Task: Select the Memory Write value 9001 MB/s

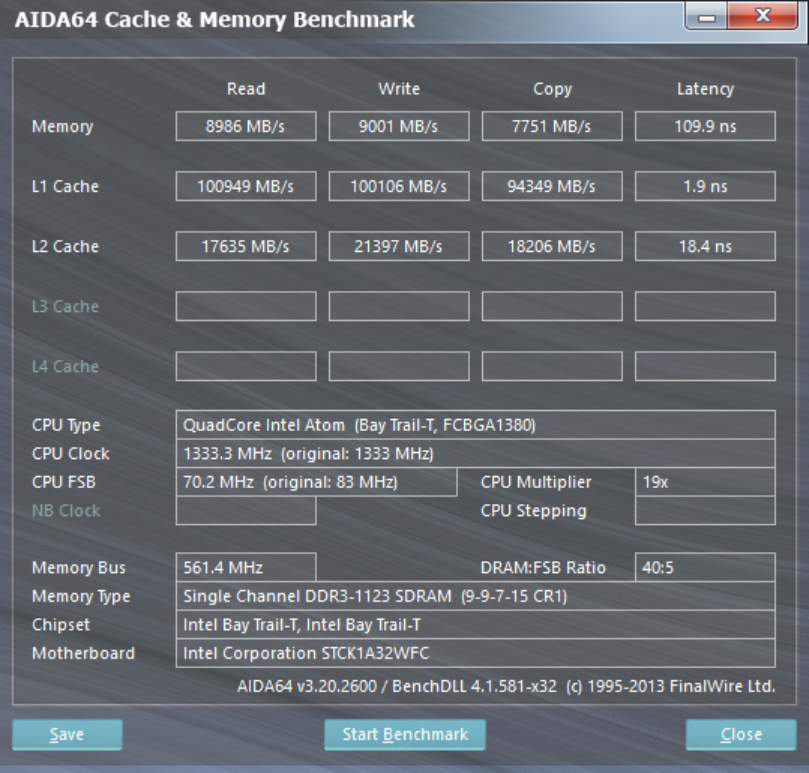Action: tap(398, 126)
